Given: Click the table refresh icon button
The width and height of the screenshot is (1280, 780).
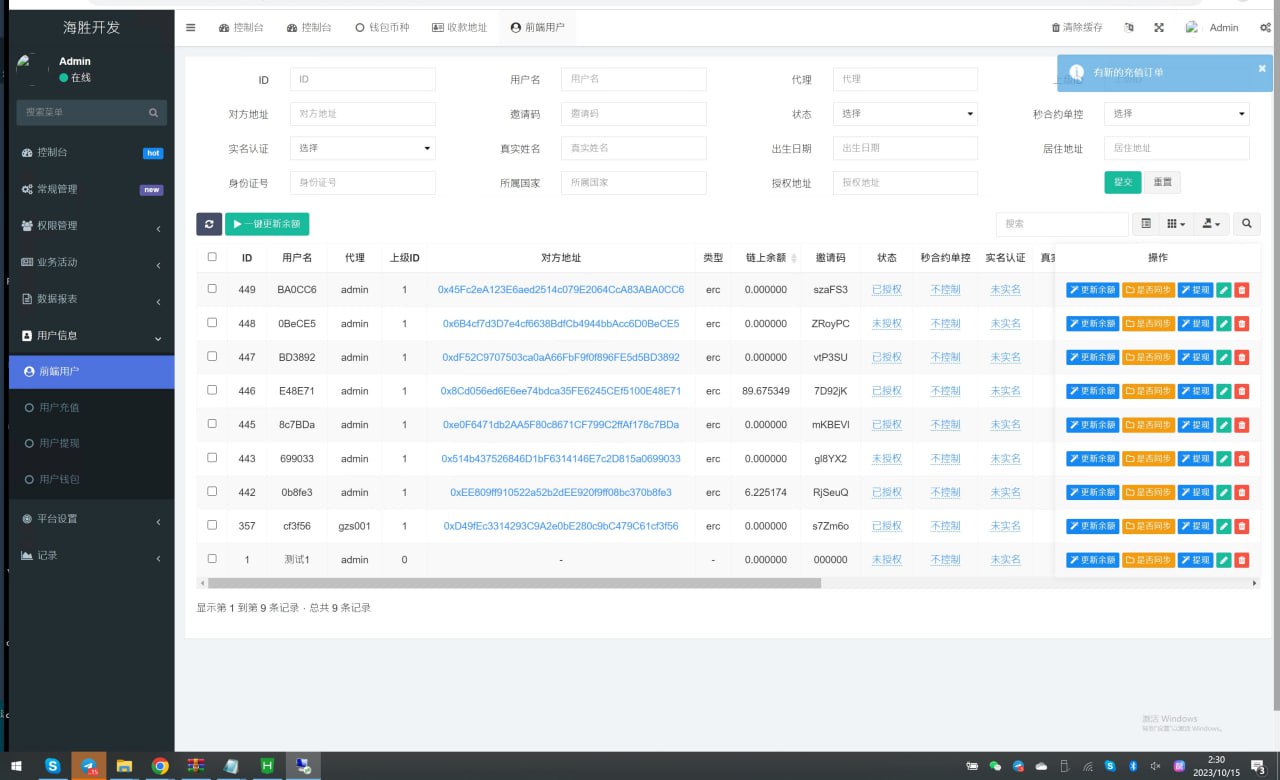Looking at the screenshot, I should [209, 224].
